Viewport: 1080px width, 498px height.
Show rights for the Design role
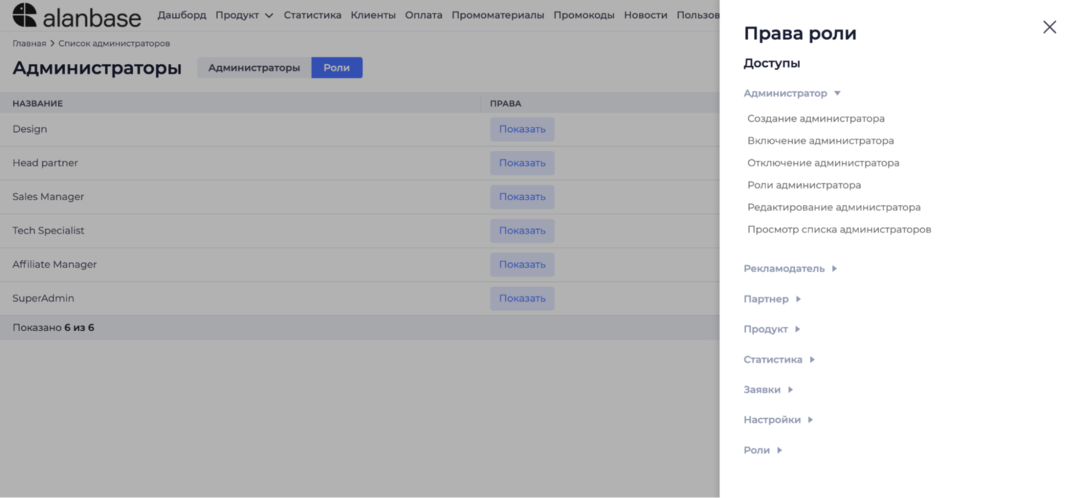(x=522, y=129)
